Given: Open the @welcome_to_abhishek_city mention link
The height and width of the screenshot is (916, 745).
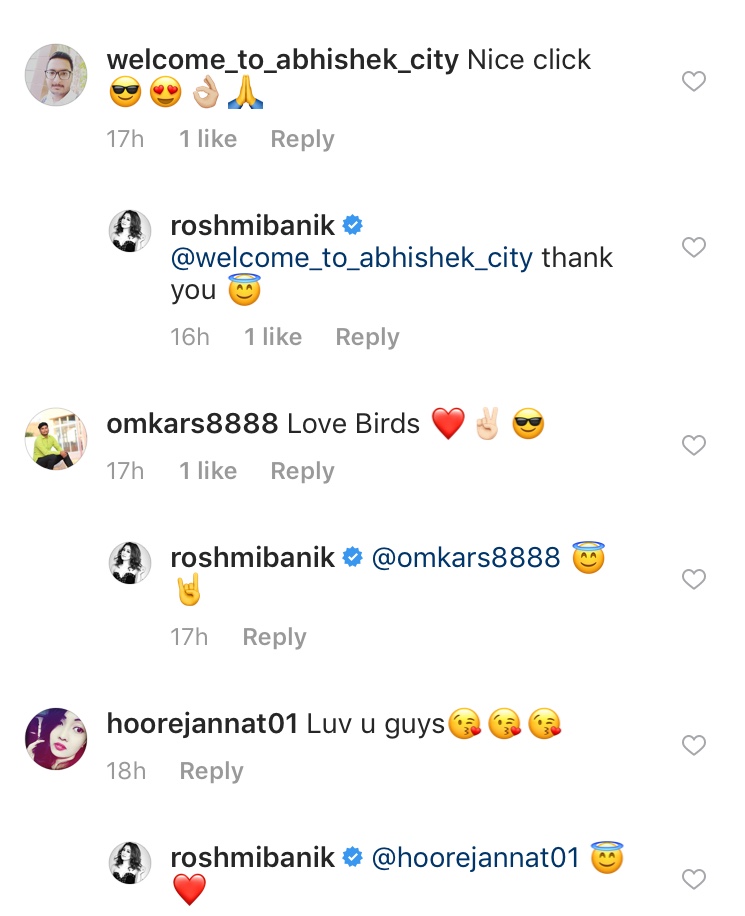Looking at the screenshot, I should point(352,258).
